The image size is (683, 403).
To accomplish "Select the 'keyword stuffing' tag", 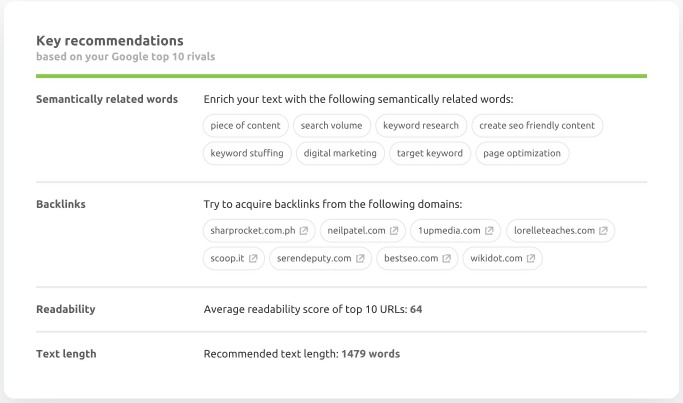I will tap(248, 153).
